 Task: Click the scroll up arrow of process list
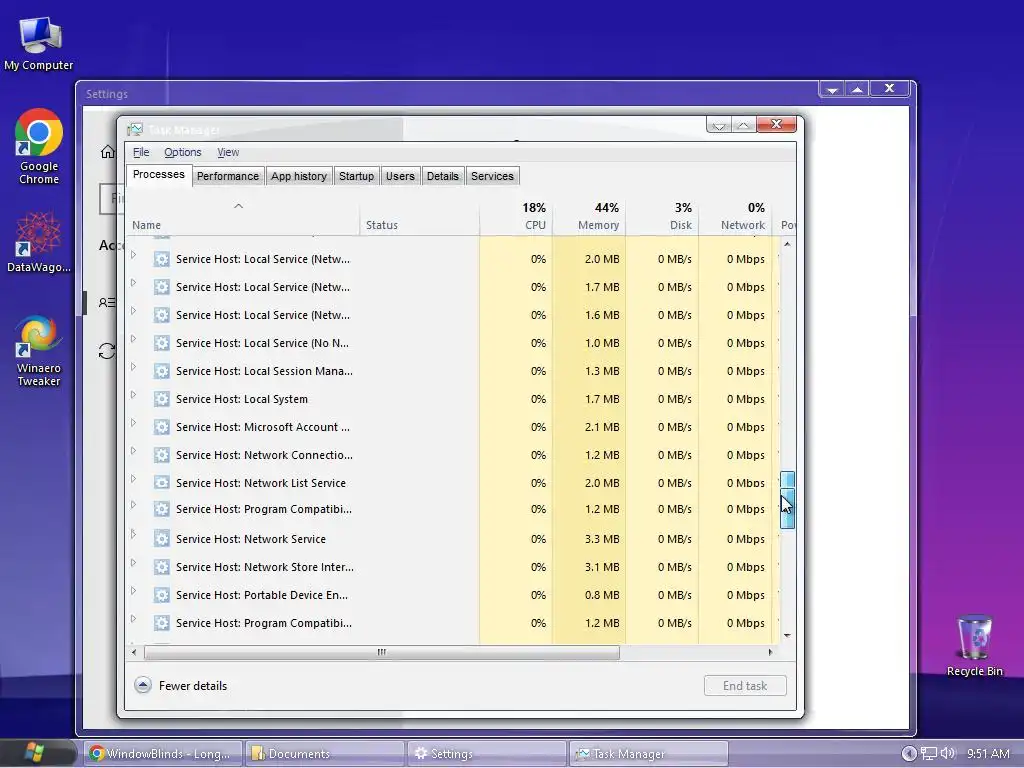pyautogui.click(x=787, y=244)
